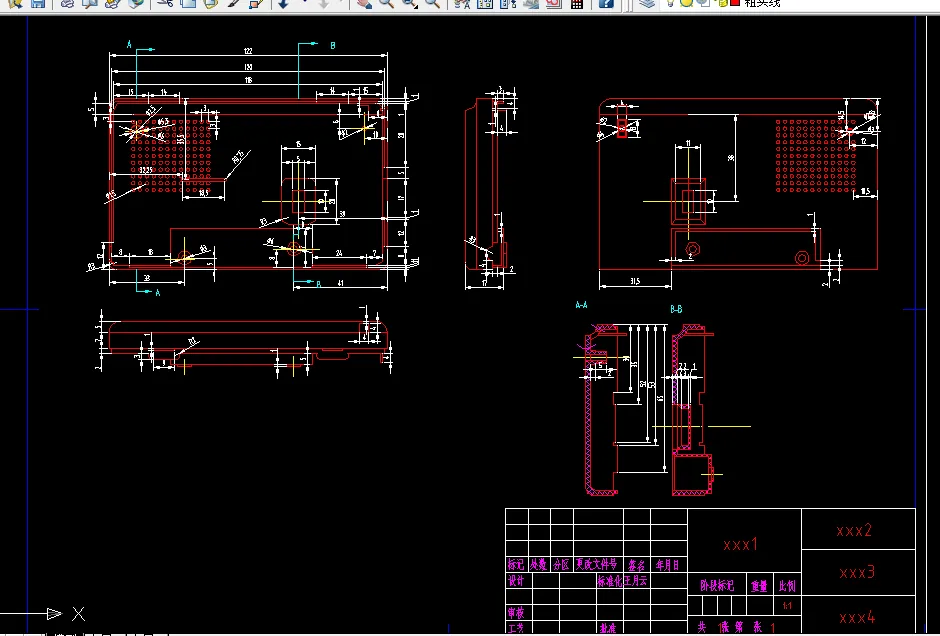Viewport: 940px width, 636px height.
Task: Click the Plot printer icon
Action: 67,4
